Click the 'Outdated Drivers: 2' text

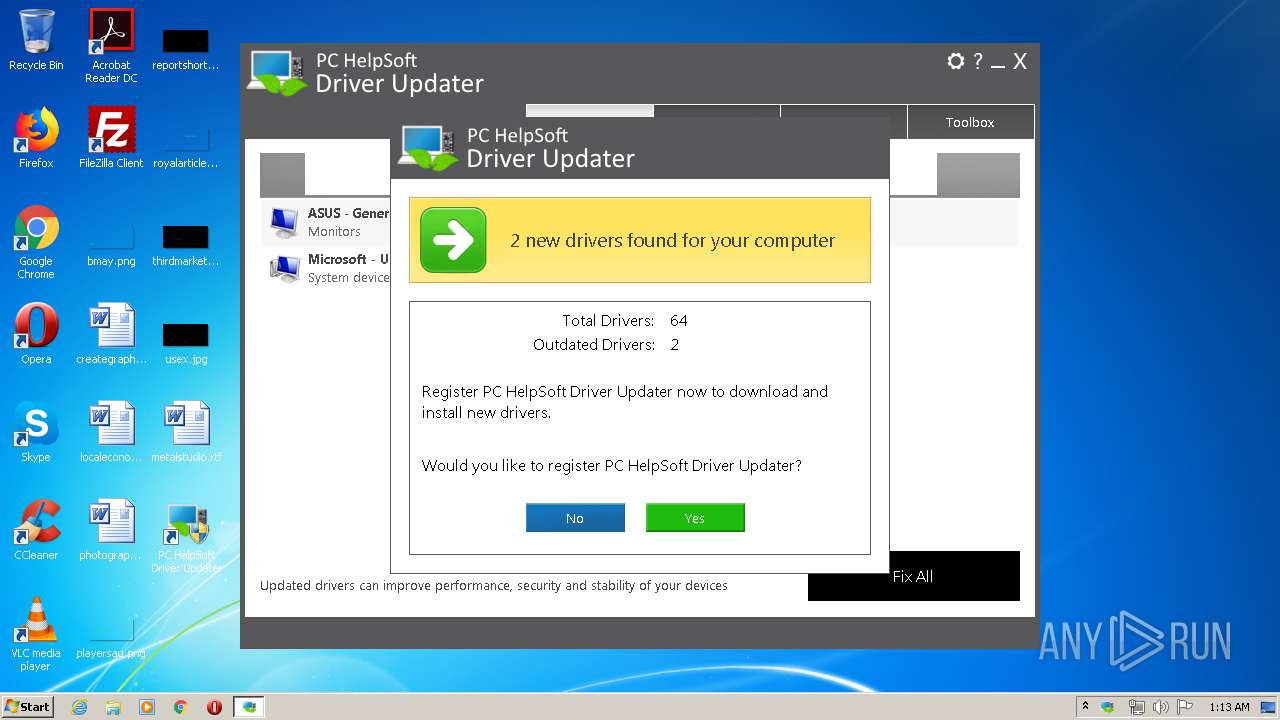pyautogui.click(x=606, y=345)
